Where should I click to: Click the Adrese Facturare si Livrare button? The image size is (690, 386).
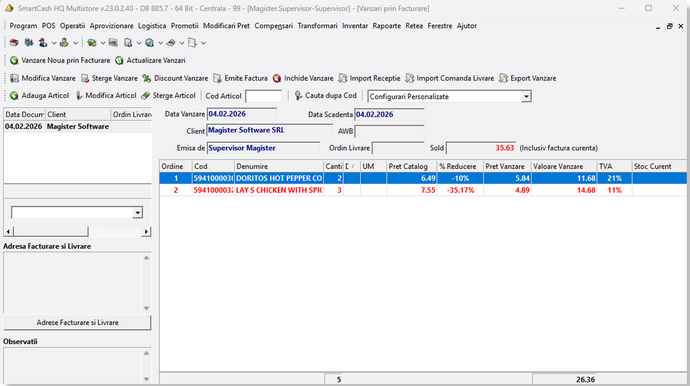pos(77,323)
